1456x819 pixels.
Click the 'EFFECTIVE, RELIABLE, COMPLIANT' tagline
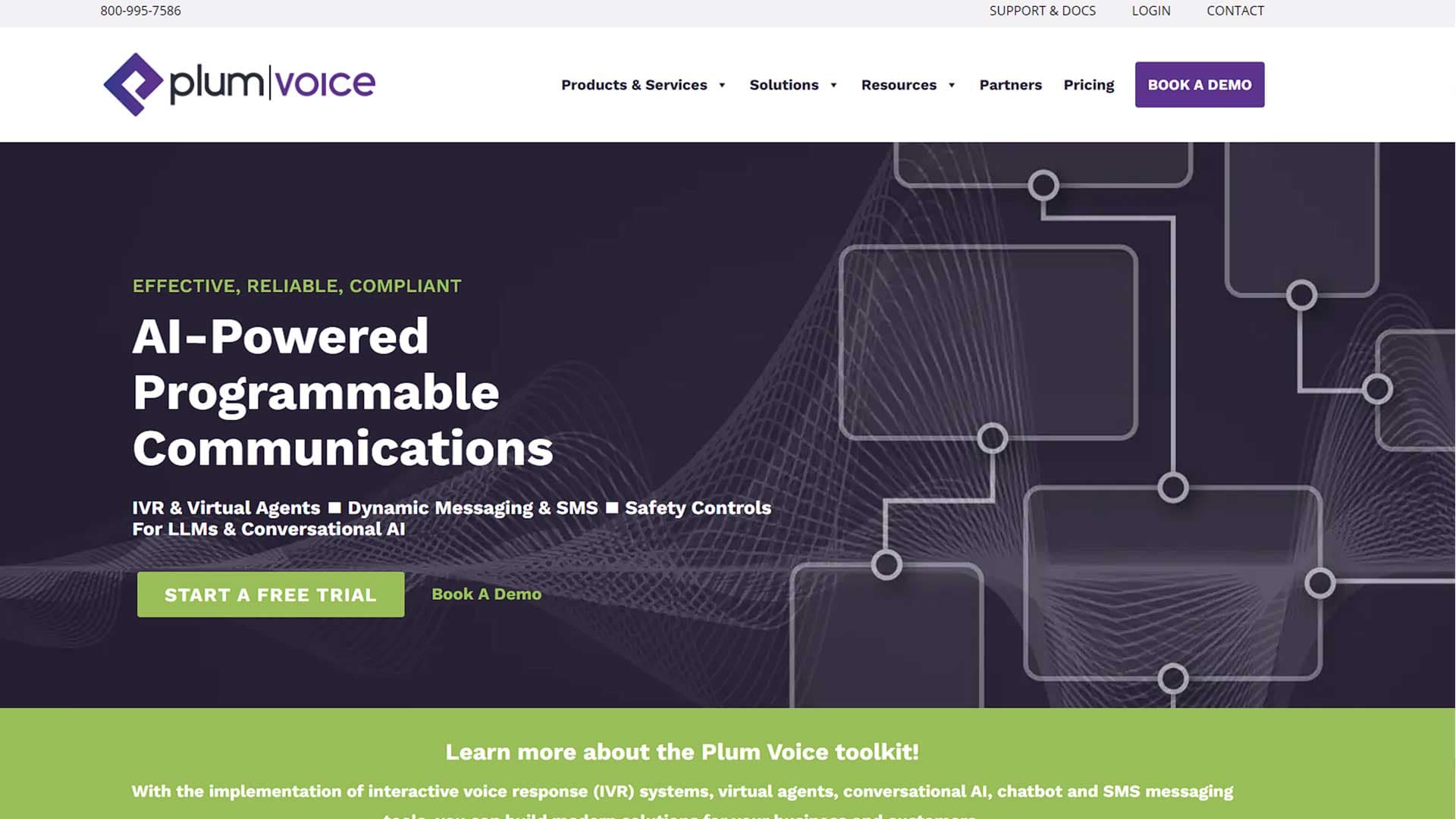tap(297, 286)
